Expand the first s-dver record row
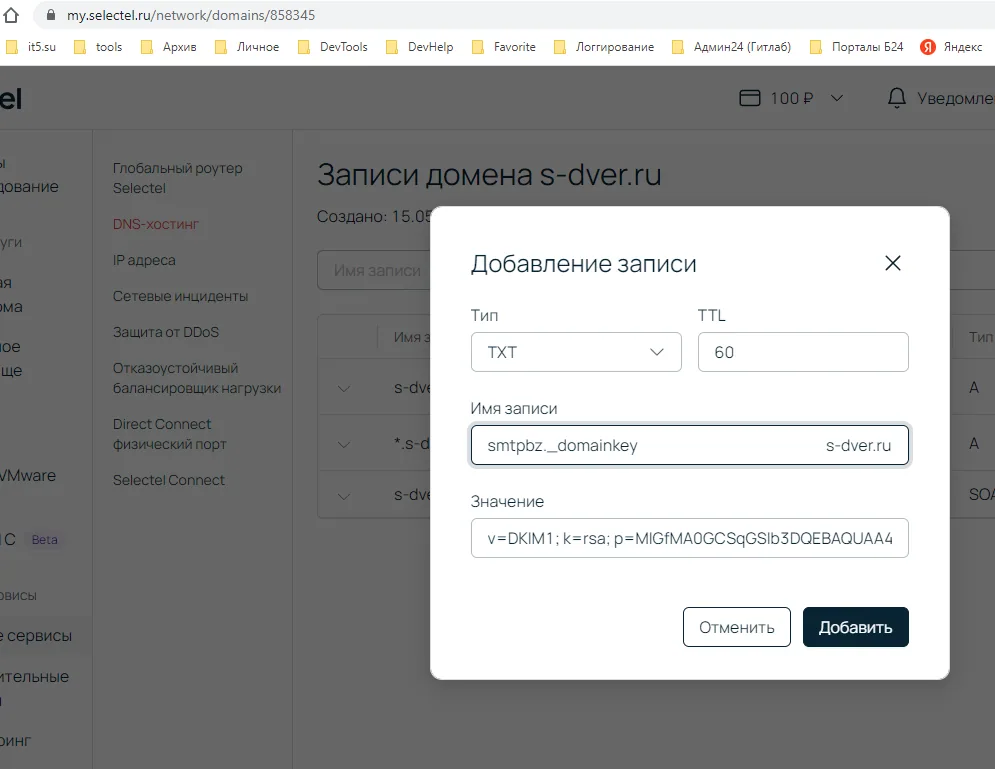 (343, 388)
